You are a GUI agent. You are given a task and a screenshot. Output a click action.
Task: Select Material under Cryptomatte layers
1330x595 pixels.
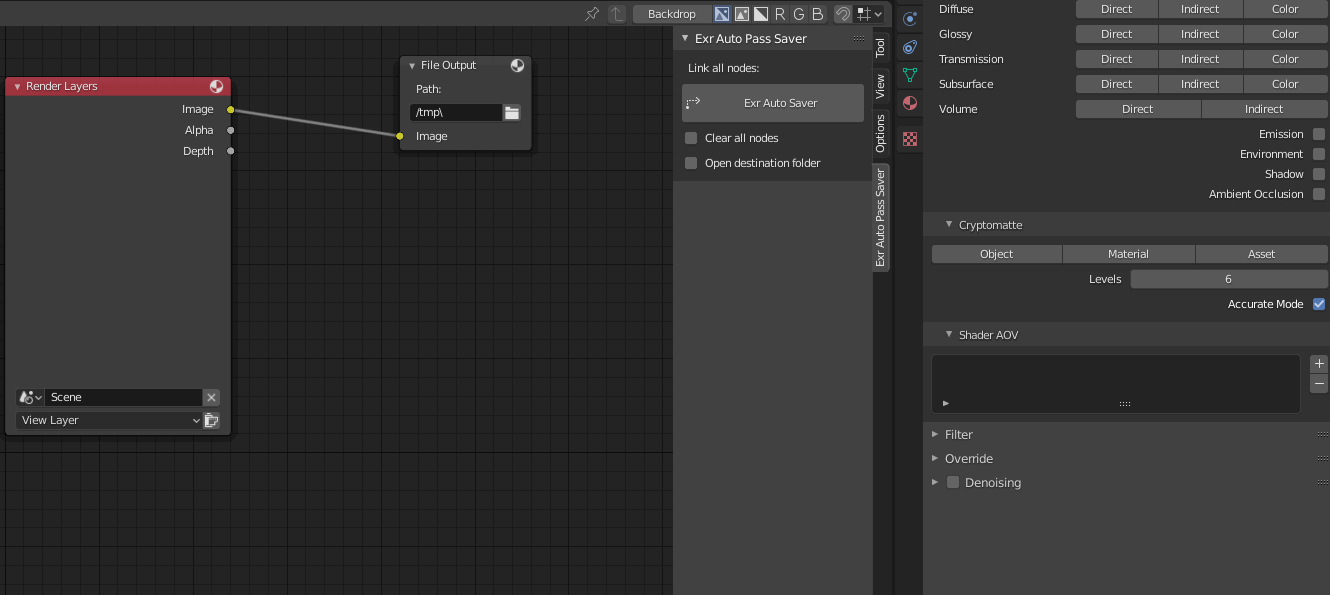1128,253
